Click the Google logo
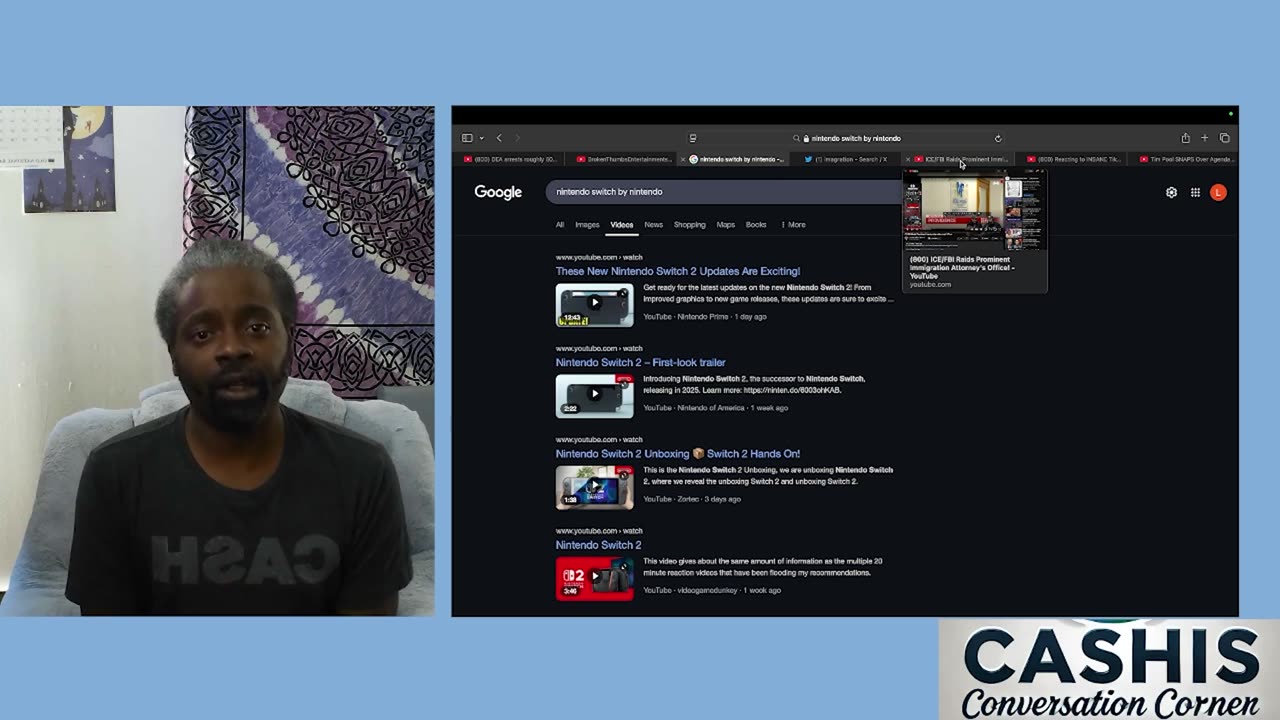Image resolution: width=1280 pixels, height=720 pixels. [x=498, y=192]
